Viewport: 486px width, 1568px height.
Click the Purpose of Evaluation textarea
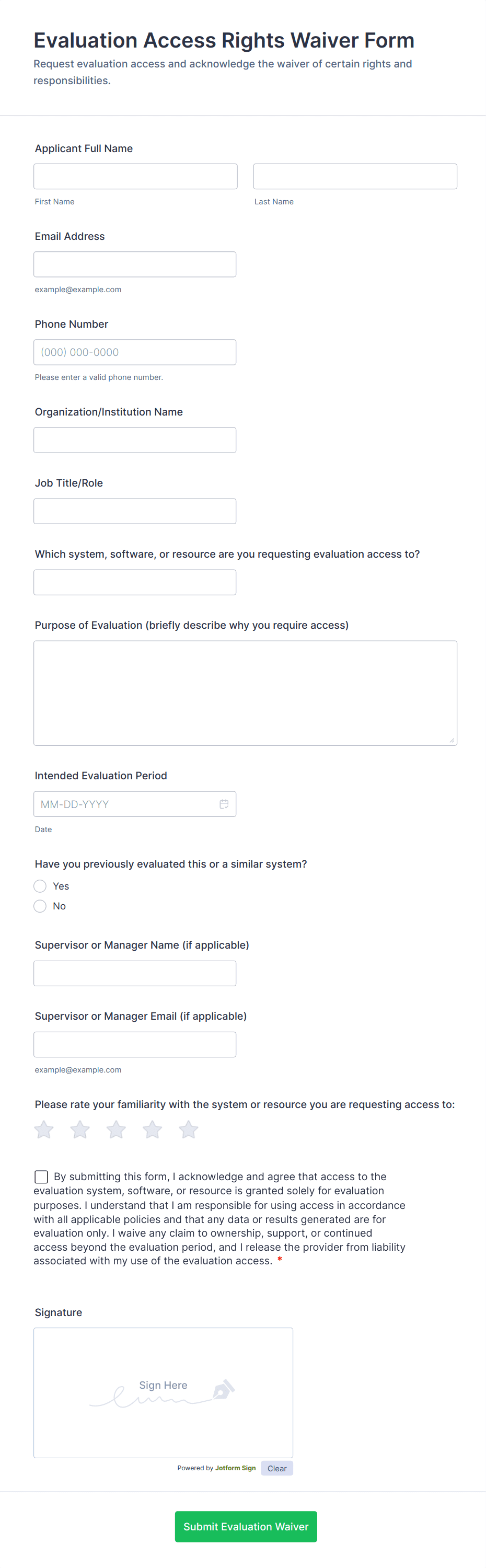click(x=245, y=693)
